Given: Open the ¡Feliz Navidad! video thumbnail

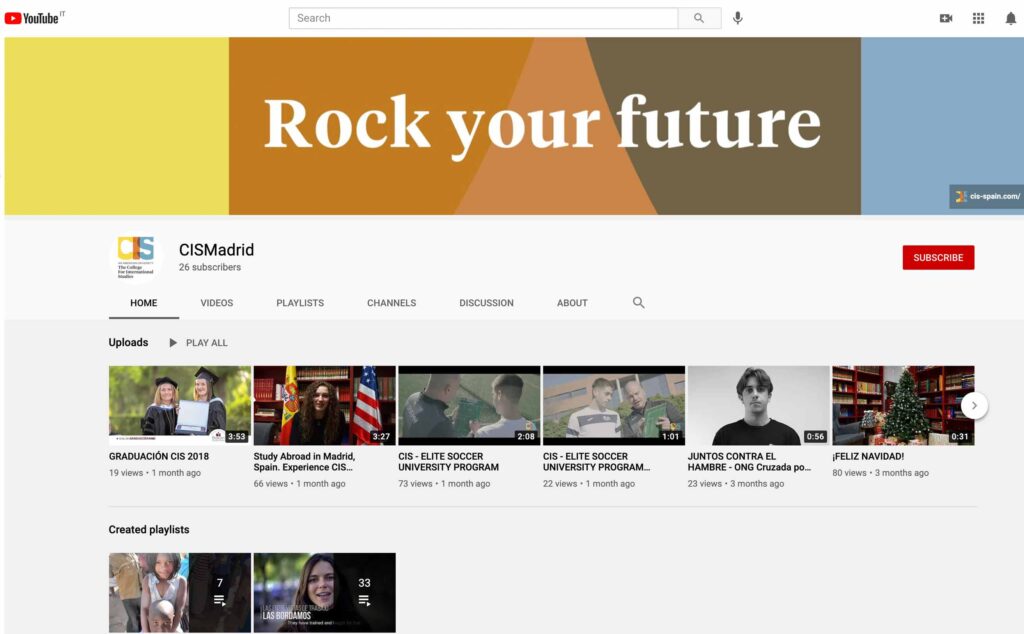Looking at the screenshot, I should [x=903, y=405].
